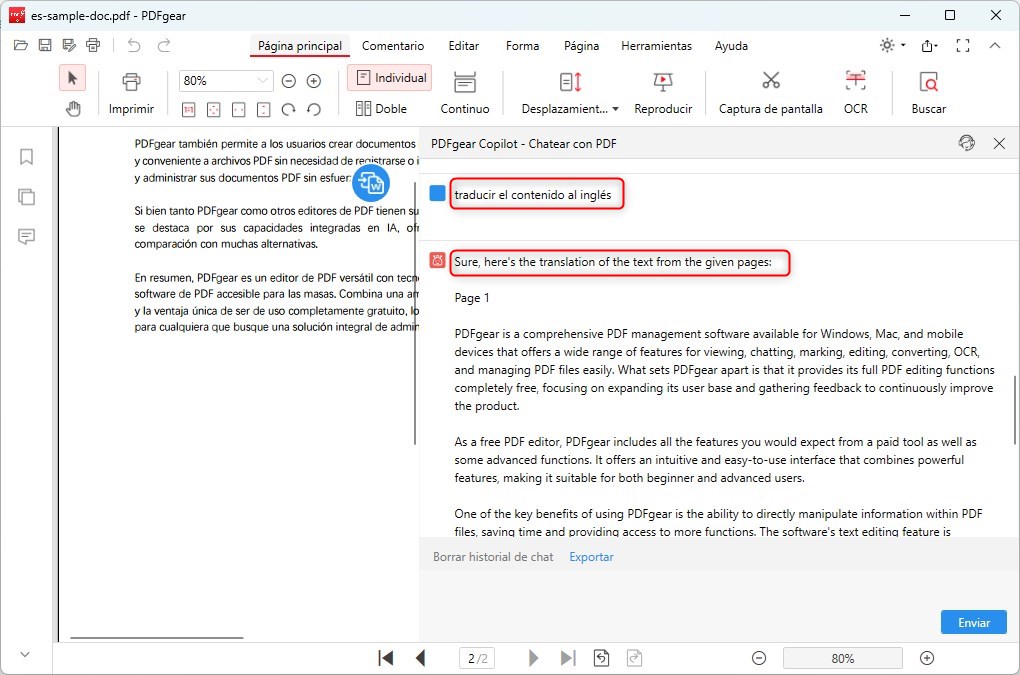This screenshot has height=675, width=1020.
Task: Undo the last action
Action: pyautogui.click(x=134, y=46)
